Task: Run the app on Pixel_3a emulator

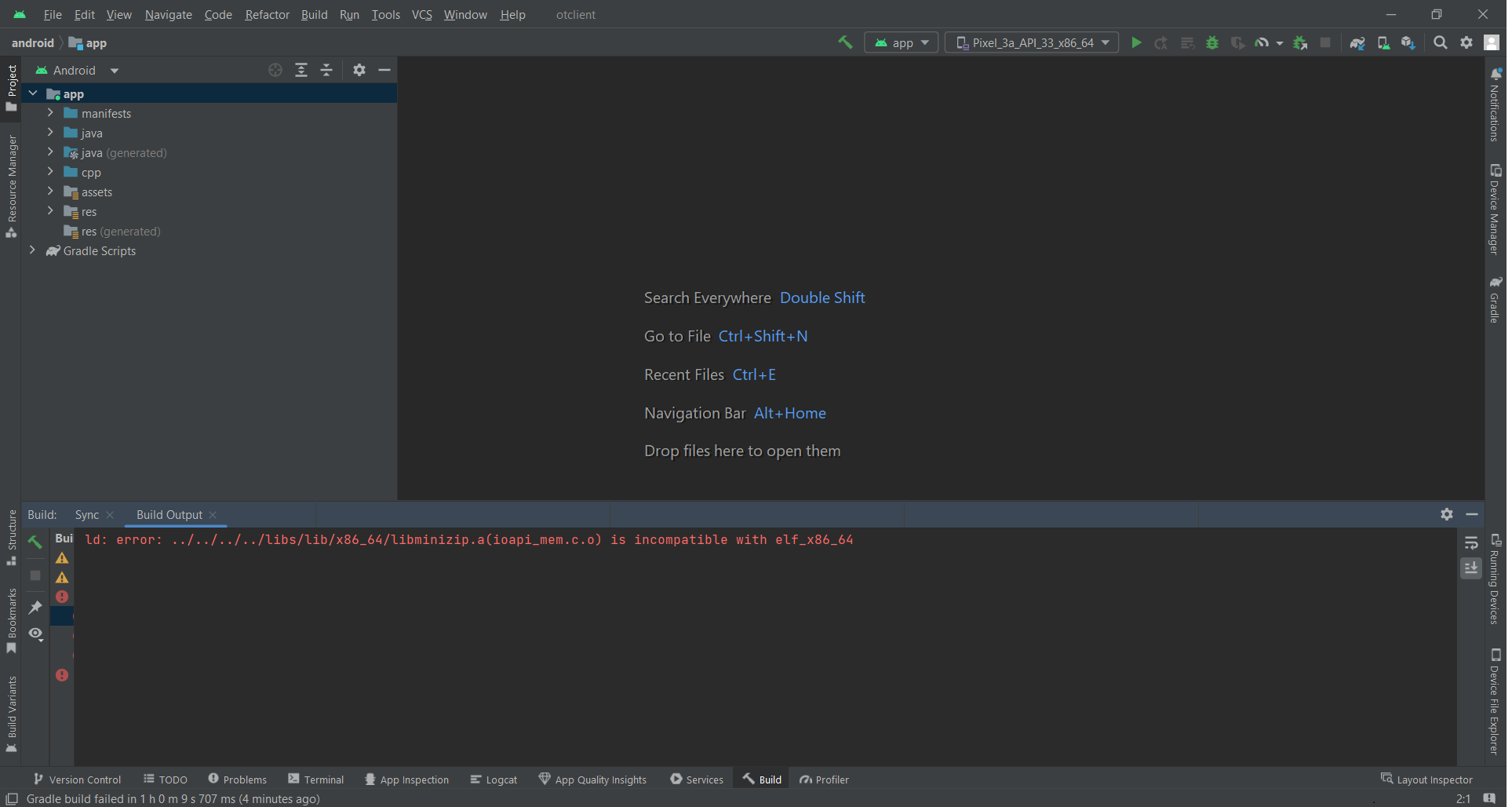Action: click(x=1136, y=42)
